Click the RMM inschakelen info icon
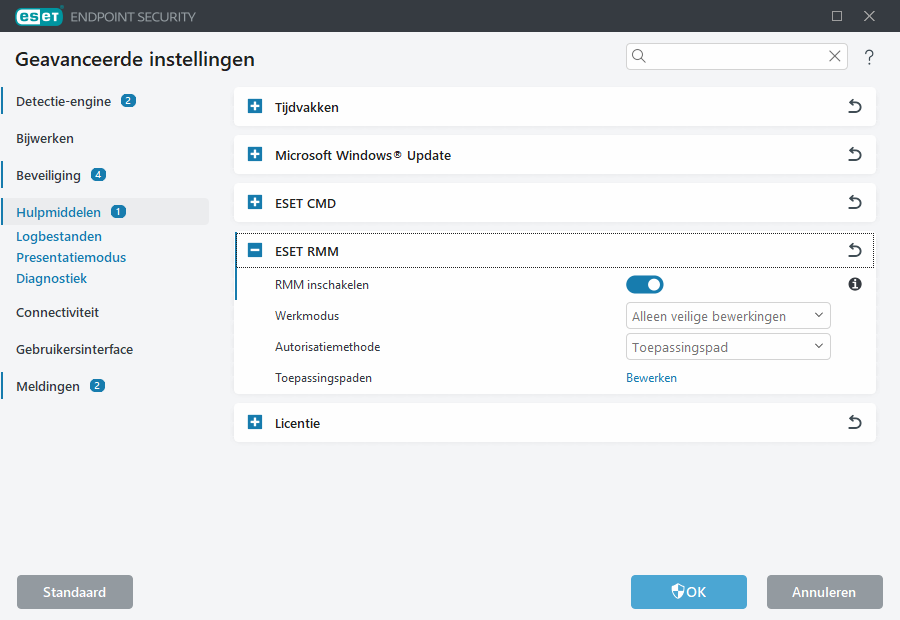 point(855,284)
